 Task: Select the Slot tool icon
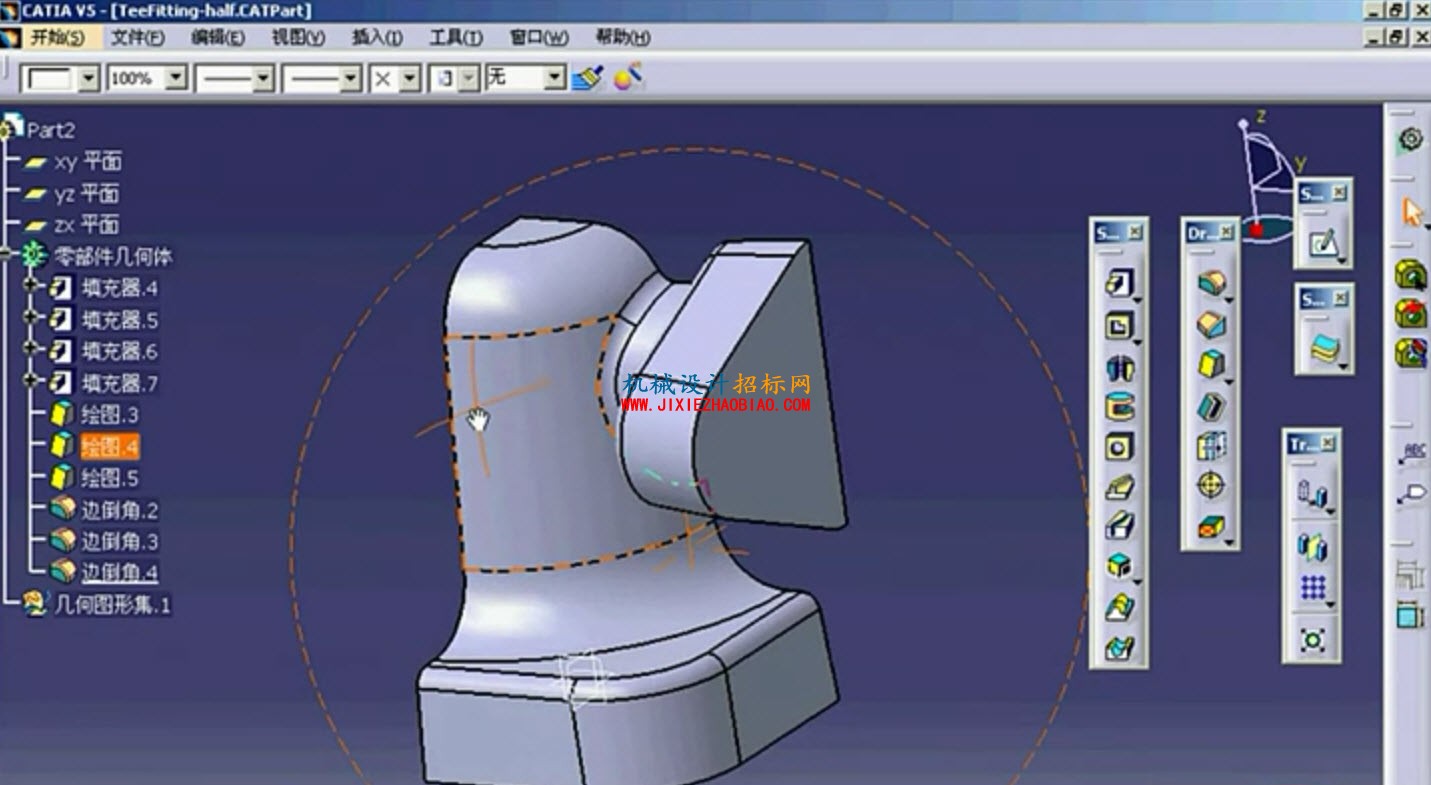(x=1119, y=525)
